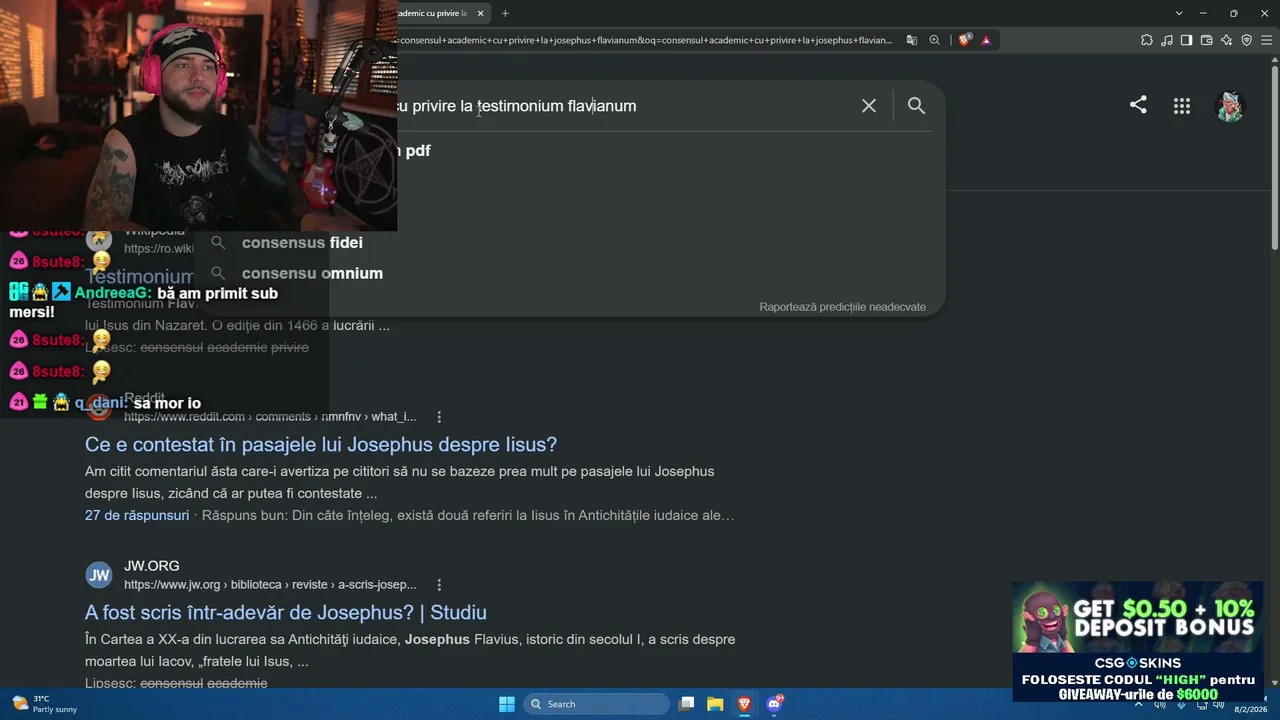Click the Windows taskbar Search box
The image size is (1280, 720).
pos(596,704)
